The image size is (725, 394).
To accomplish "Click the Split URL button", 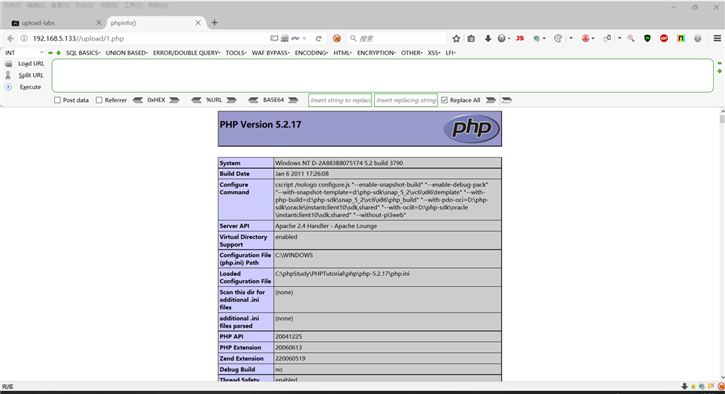I will [31, 75].
